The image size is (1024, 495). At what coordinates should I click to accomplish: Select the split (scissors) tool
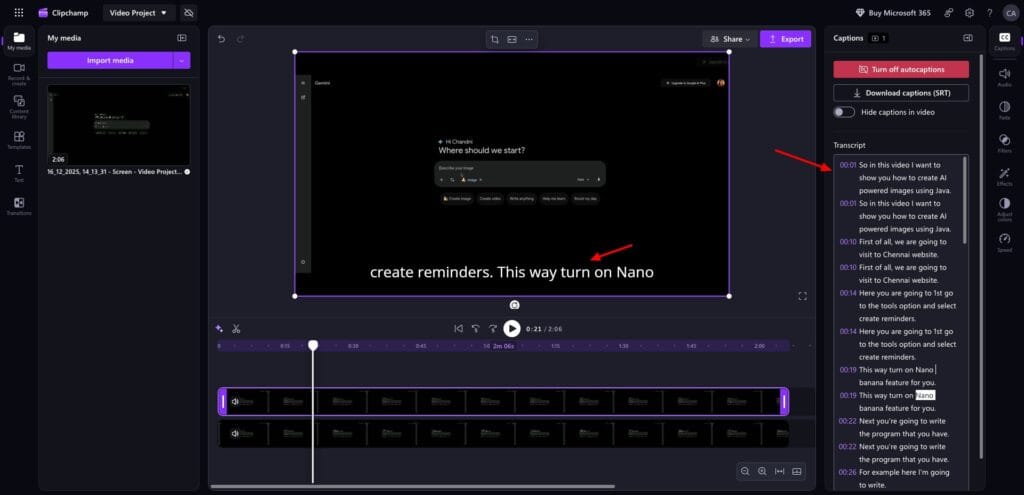click(x=236, y=328)
